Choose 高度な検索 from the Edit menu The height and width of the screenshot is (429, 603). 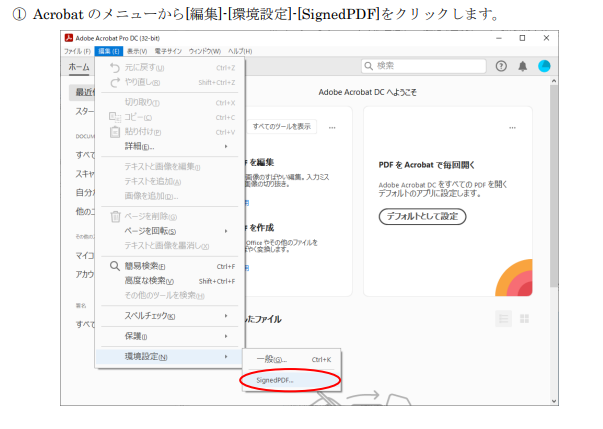click(x=170, y=281)
